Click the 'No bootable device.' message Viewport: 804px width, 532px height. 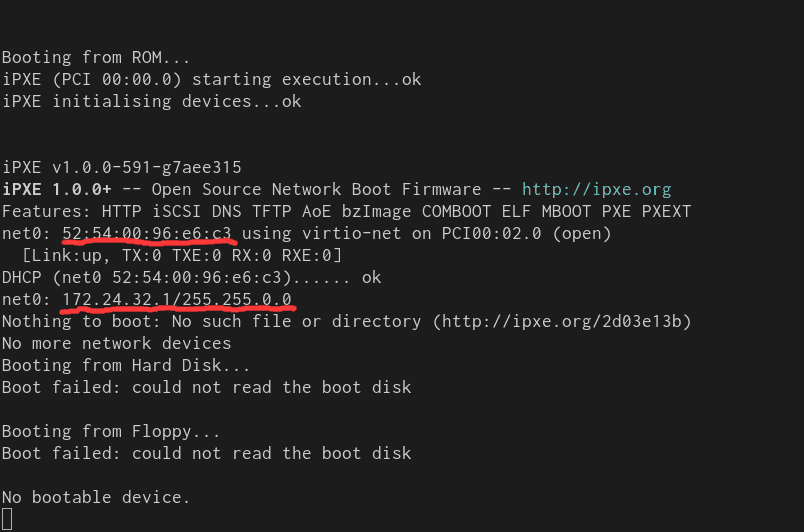pyautogui.click(x=96, y=498)
